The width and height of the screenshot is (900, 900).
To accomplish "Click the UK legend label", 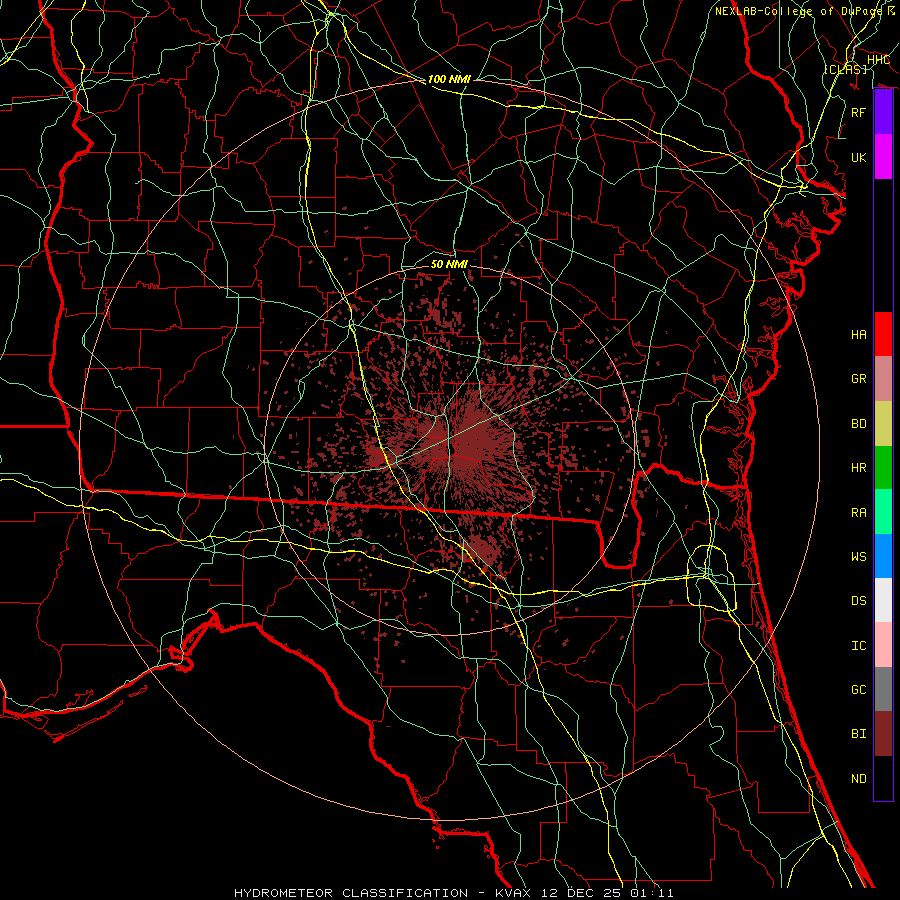I will point(859,157).
